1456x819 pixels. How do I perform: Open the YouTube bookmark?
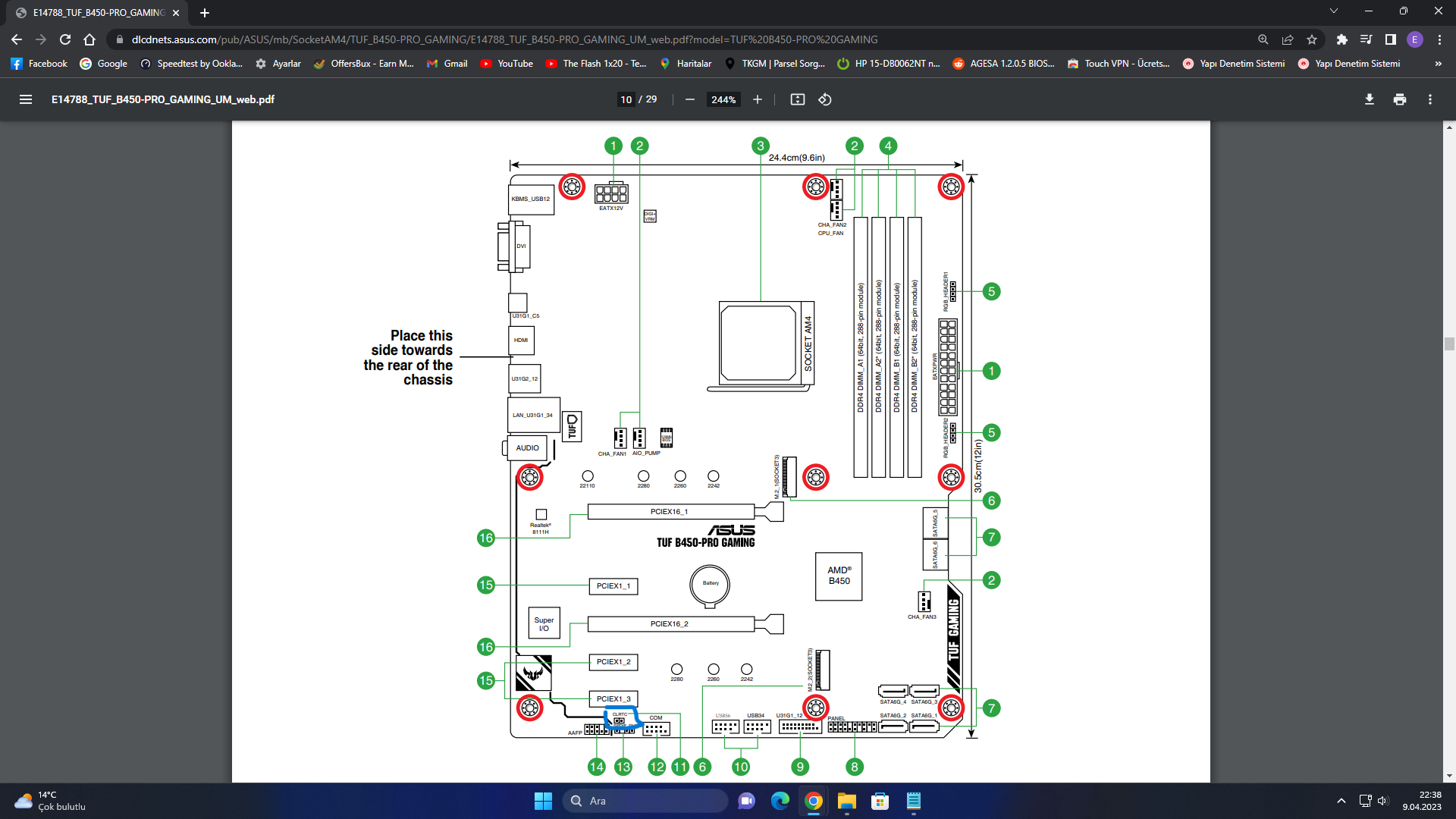[x=507, y=64]
